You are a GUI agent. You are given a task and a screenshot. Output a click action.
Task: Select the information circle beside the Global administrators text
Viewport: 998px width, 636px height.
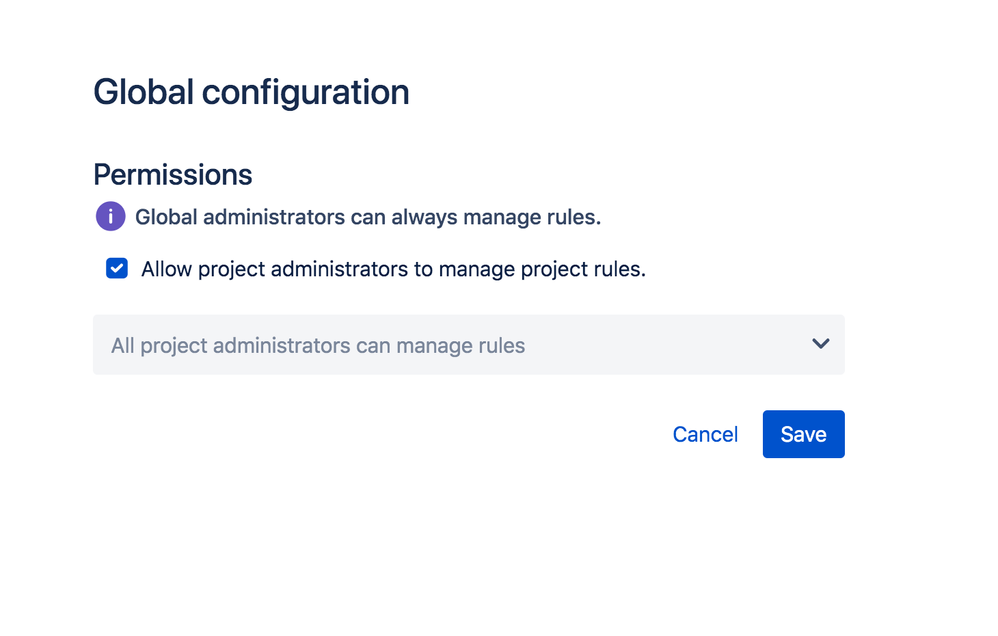tap(110, 216)
